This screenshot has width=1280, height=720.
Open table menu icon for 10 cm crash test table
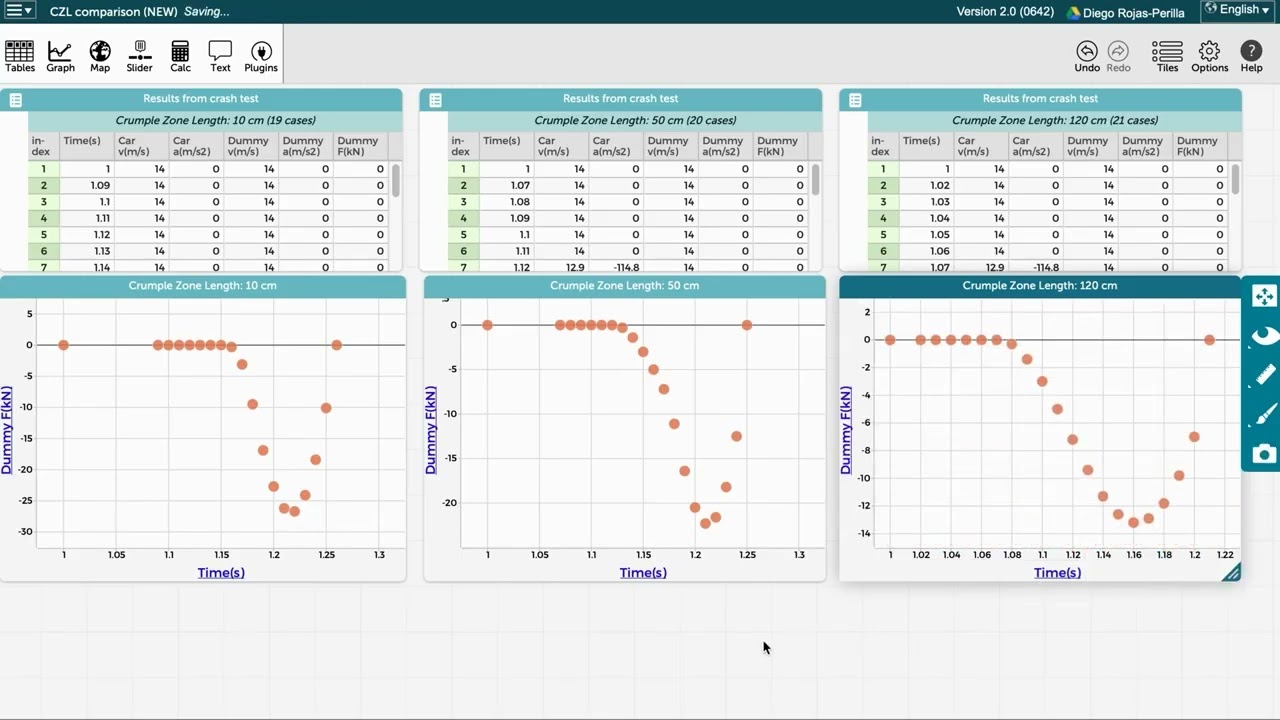click(15, 100)
